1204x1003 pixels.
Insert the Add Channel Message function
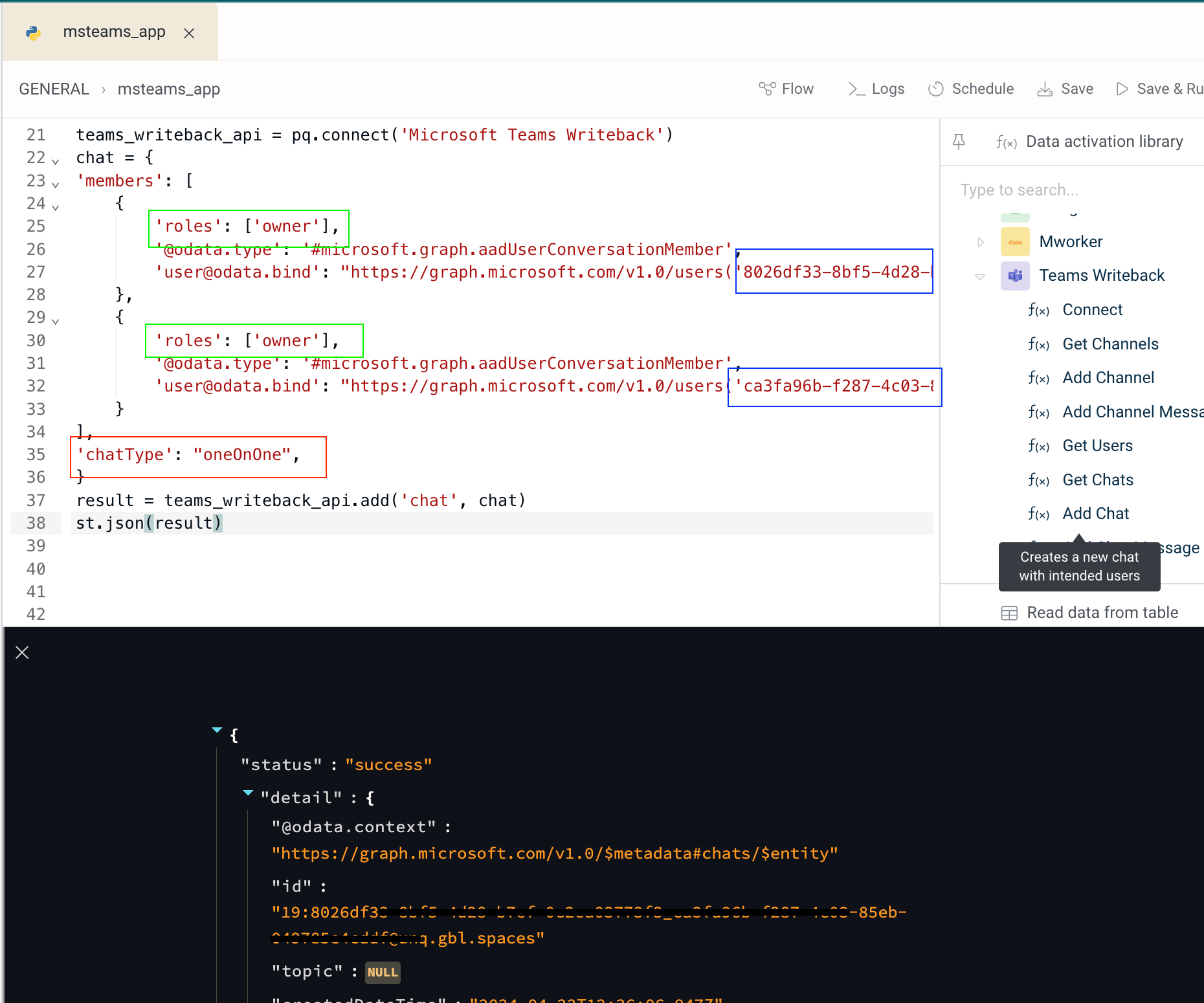pos(1133,412)
